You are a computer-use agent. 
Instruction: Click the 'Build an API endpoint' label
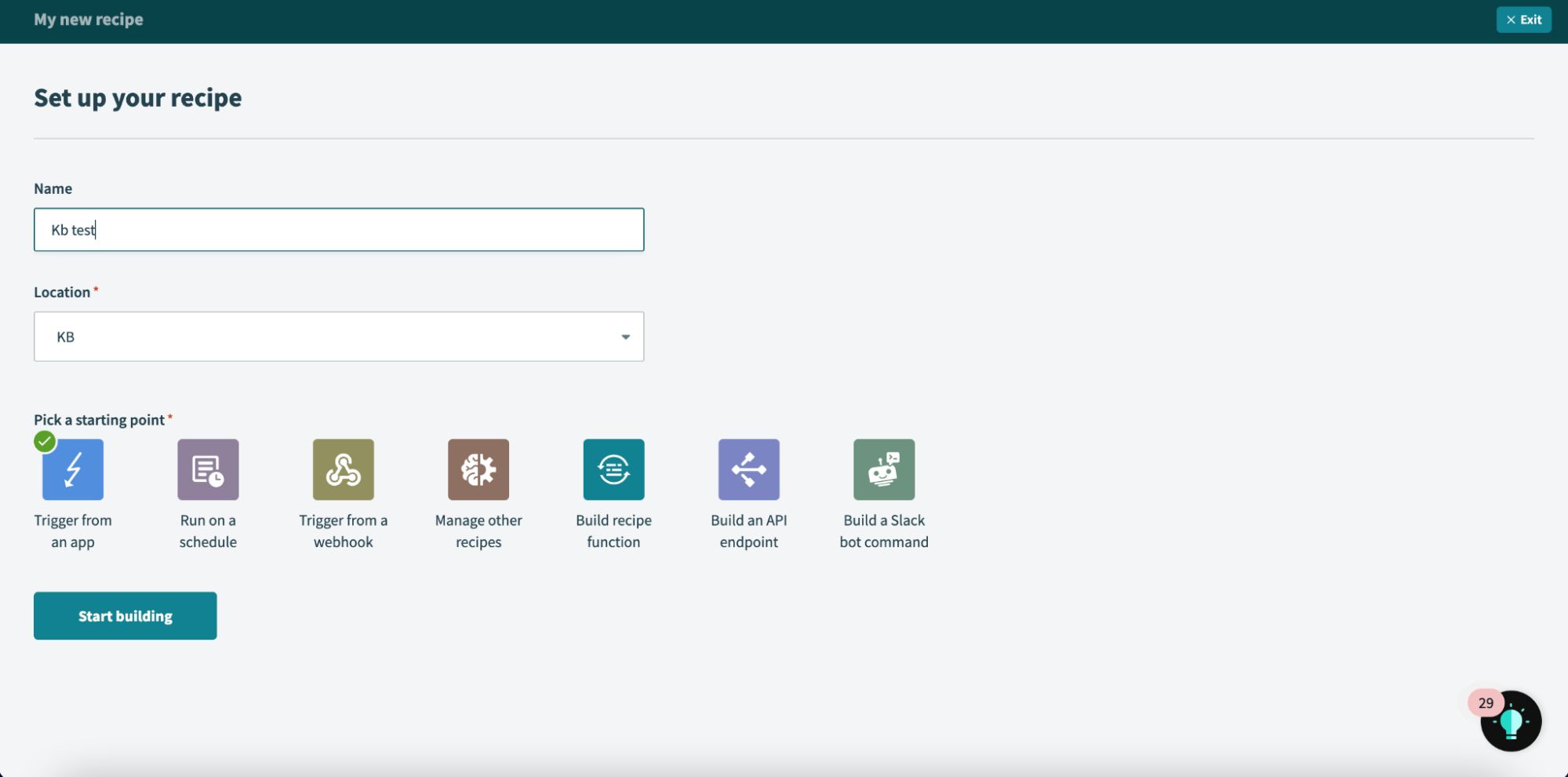[x=749, y=531]
